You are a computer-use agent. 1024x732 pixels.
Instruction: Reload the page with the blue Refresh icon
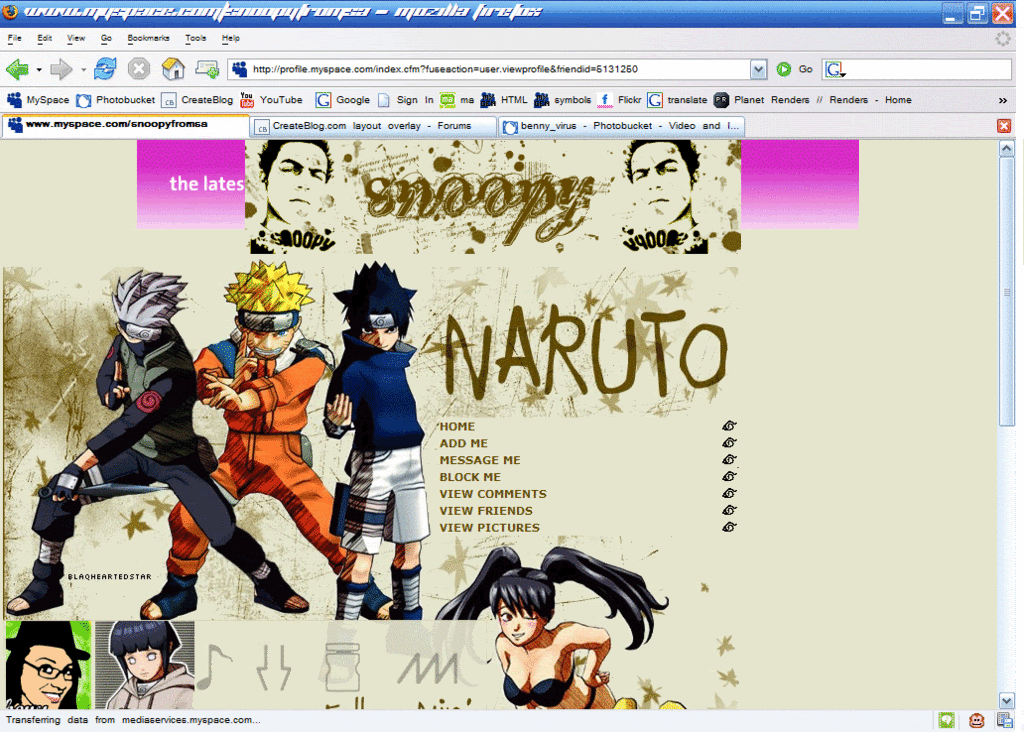[104, 69]
